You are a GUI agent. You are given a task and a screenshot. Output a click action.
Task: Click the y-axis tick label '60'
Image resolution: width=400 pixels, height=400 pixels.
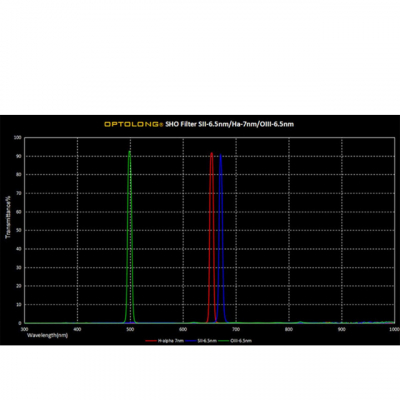pos(19,212)
